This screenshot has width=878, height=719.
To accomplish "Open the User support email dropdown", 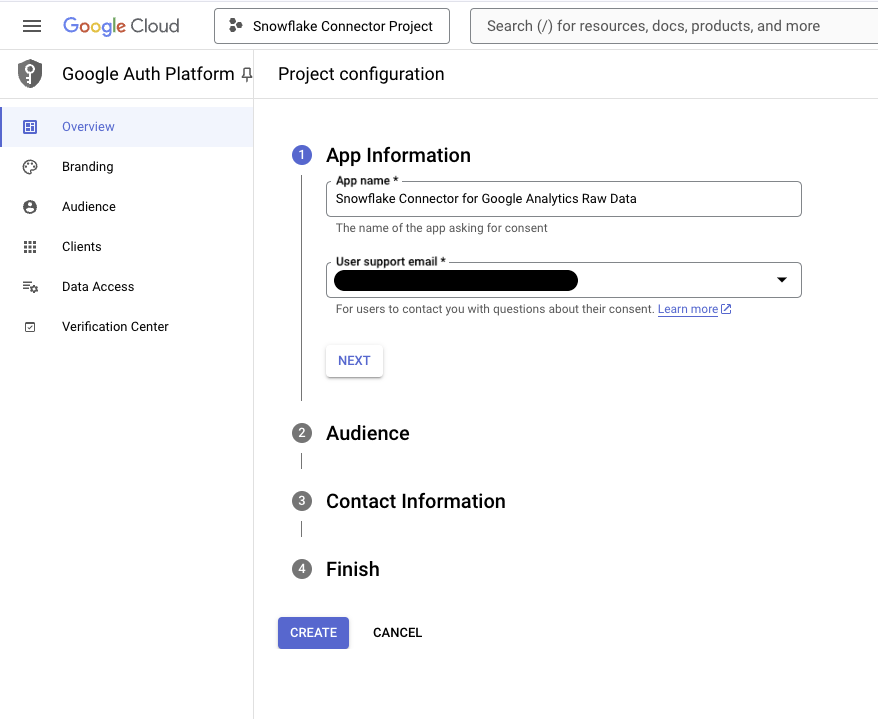I will point(782,280).
